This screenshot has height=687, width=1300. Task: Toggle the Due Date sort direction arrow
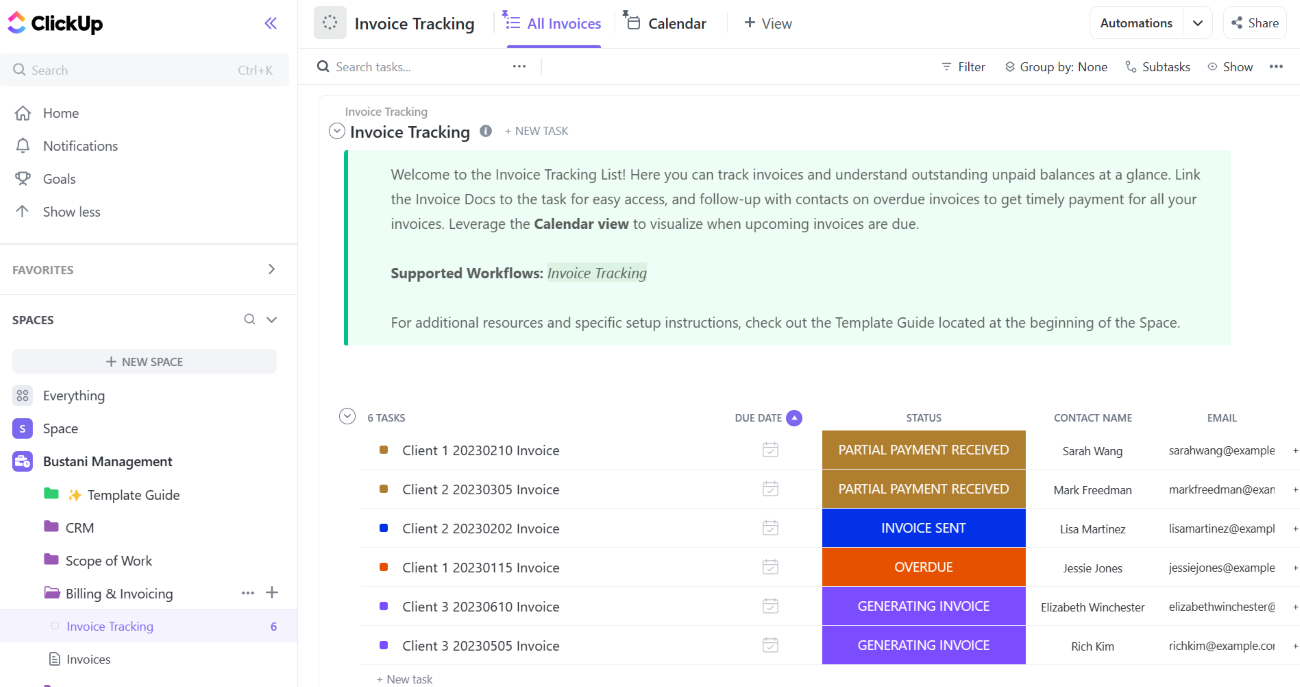[x=794, y=417]
